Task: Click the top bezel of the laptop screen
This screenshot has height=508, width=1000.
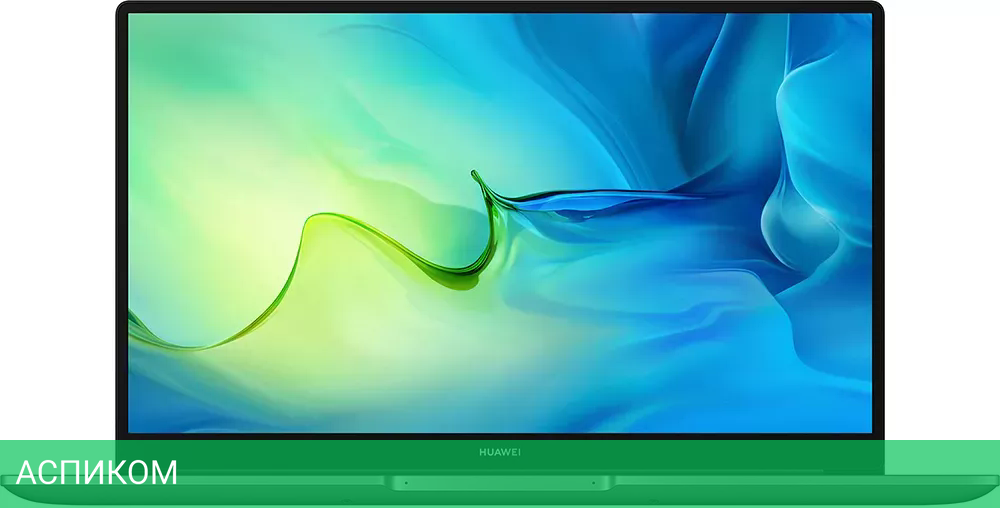Action: coord(500,7)
